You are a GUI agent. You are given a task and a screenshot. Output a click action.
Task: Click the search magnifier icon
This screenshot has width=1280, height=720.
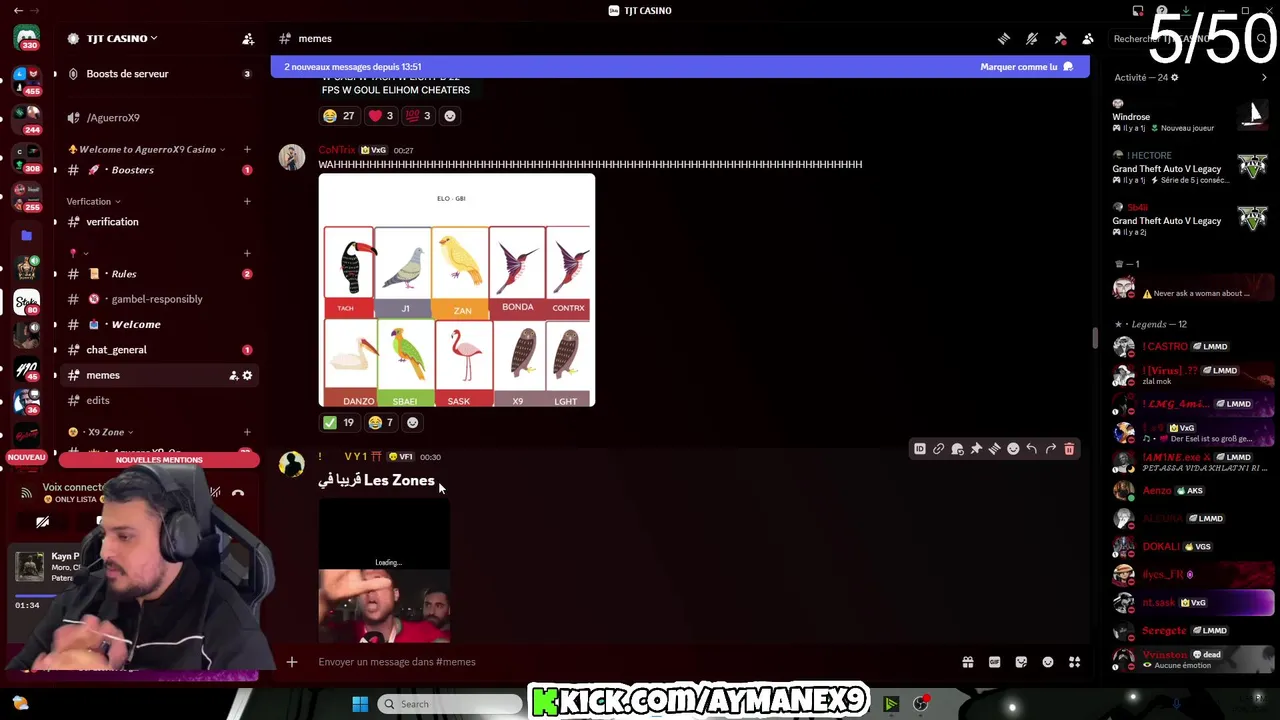pyautogui.click(x=1261, y=39)
